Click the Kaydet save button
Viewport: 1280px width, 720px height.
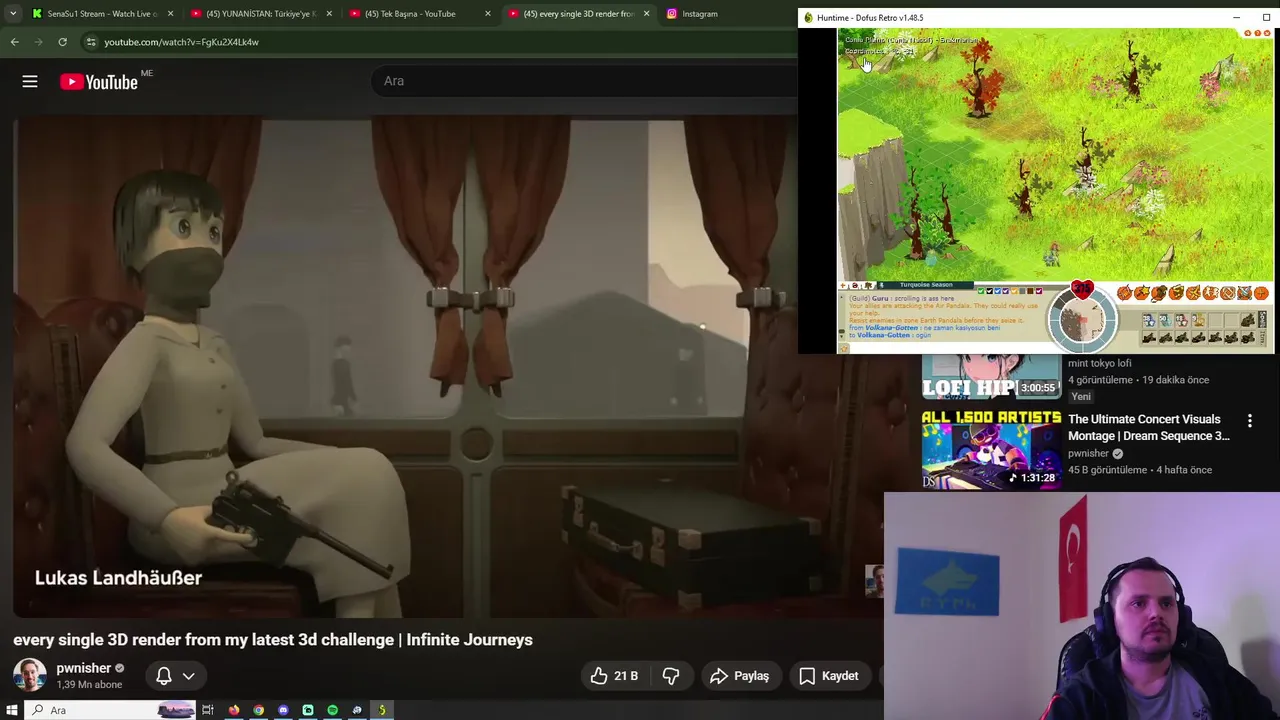coord(829,676)
